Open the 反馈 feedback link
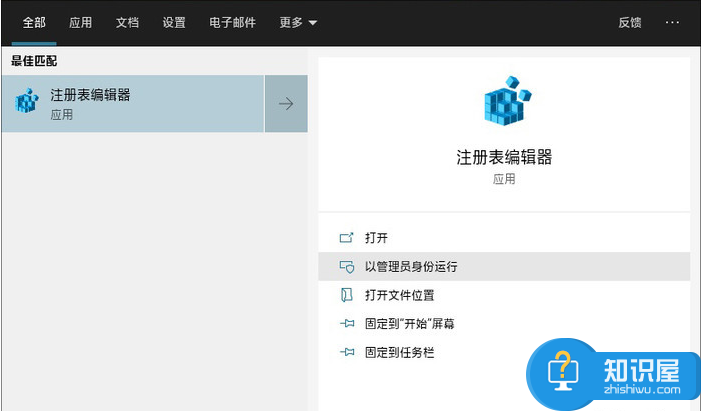This screenshot has width=701, height=411. (x=630, y=22)
